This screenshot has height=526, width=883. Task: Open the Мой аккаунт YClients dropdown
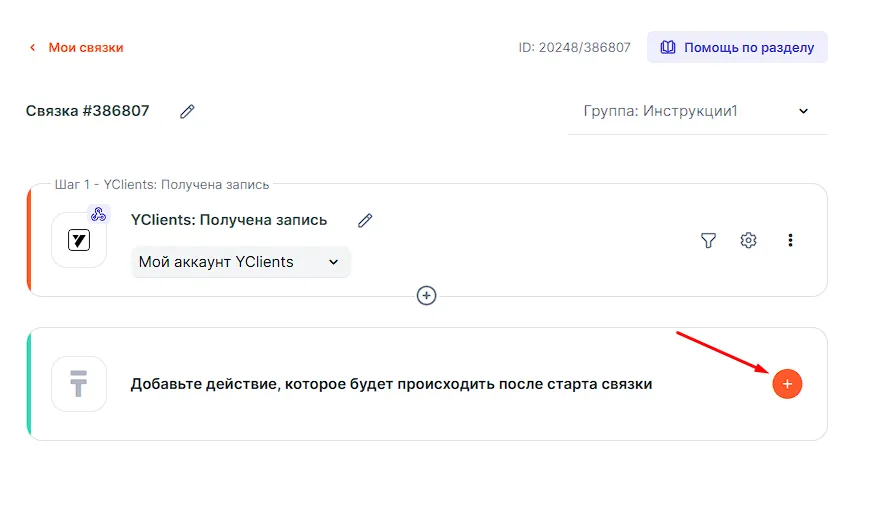(240, 262)
